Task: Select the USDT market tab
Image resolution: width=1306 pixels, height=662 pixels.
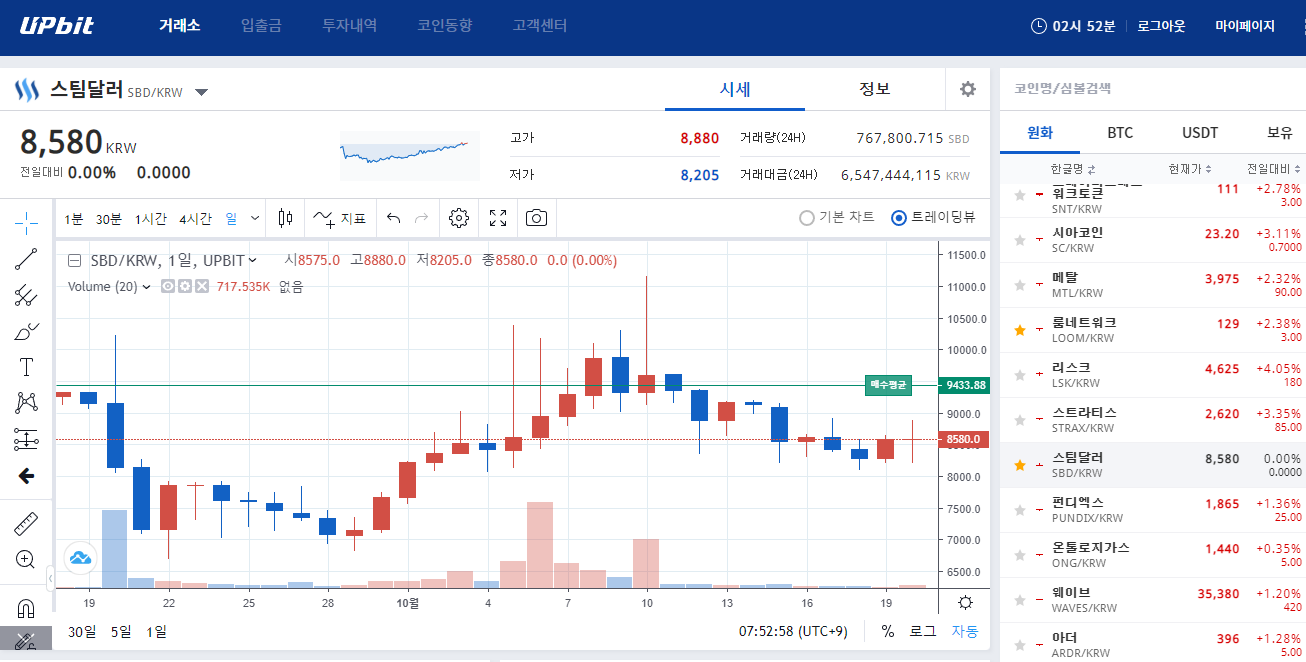Action: 1200,132
